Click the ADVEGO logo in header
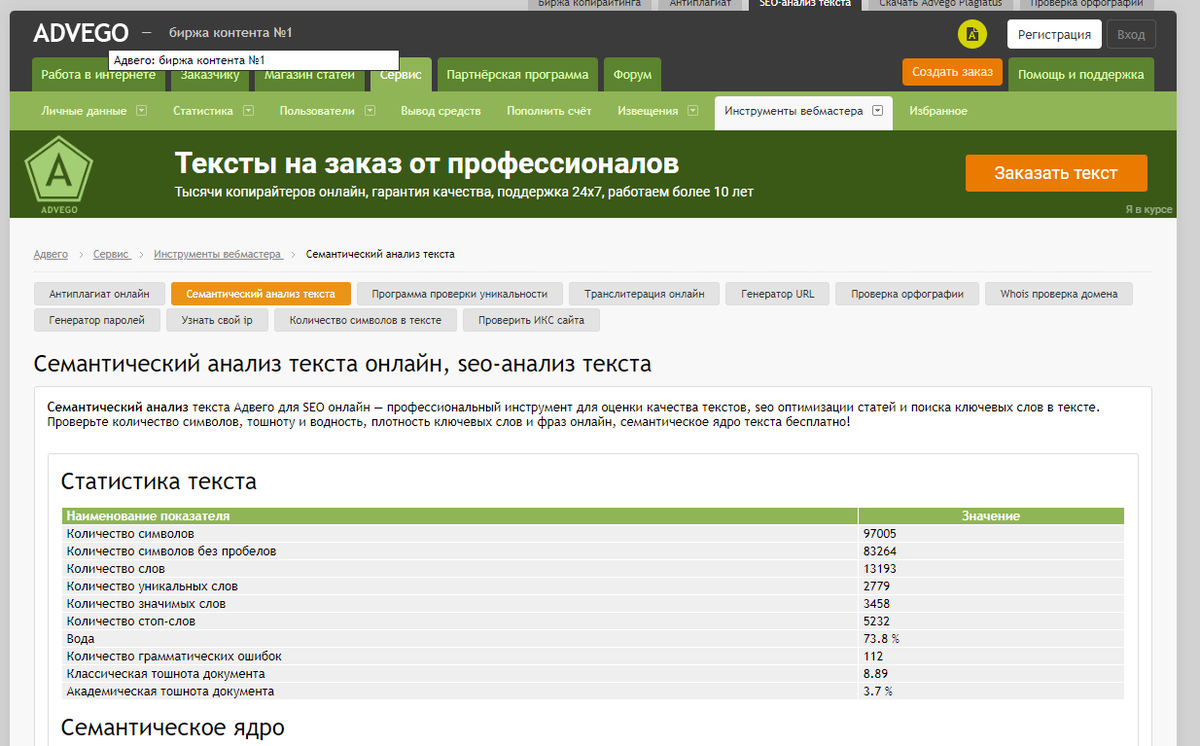1200x746 pixels. (x=81, y=33)
